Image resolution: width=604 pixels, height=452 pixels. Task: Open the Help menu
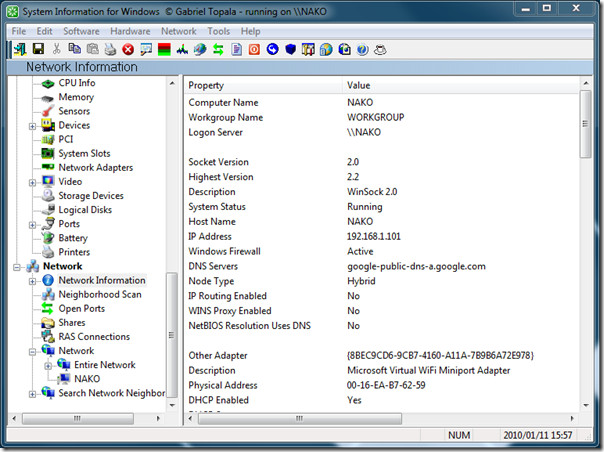(x=250, y=31)
